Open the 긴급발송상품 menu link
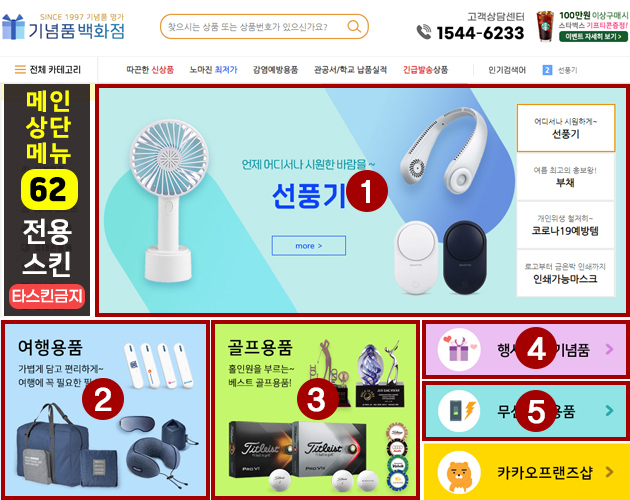Image resolution: width=630 pixels, height=500 pixels. (425, 70)
